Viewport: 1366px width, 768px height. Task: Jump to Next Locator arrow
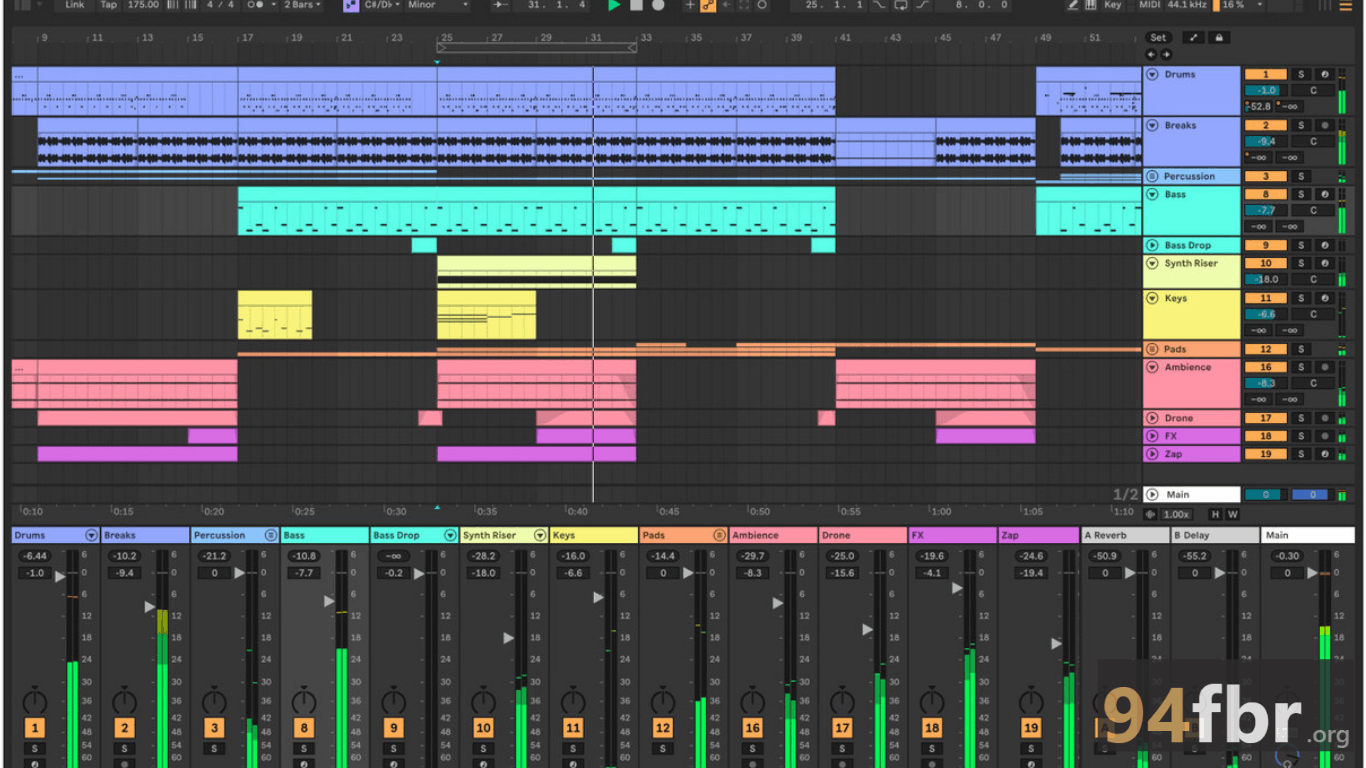pos(1164,54)
